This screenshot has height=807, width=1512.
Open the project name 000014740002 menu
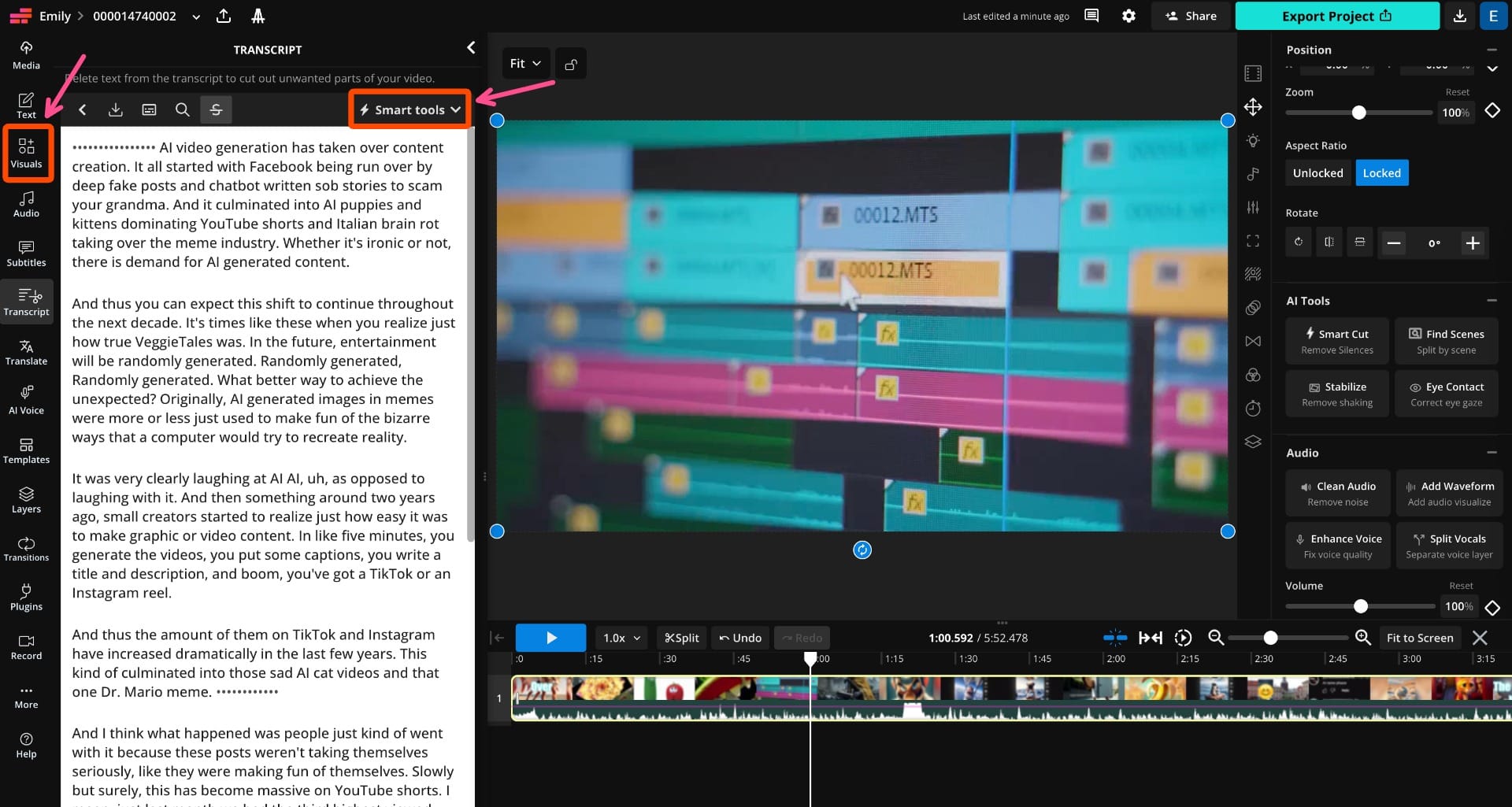tap(195, 16)
